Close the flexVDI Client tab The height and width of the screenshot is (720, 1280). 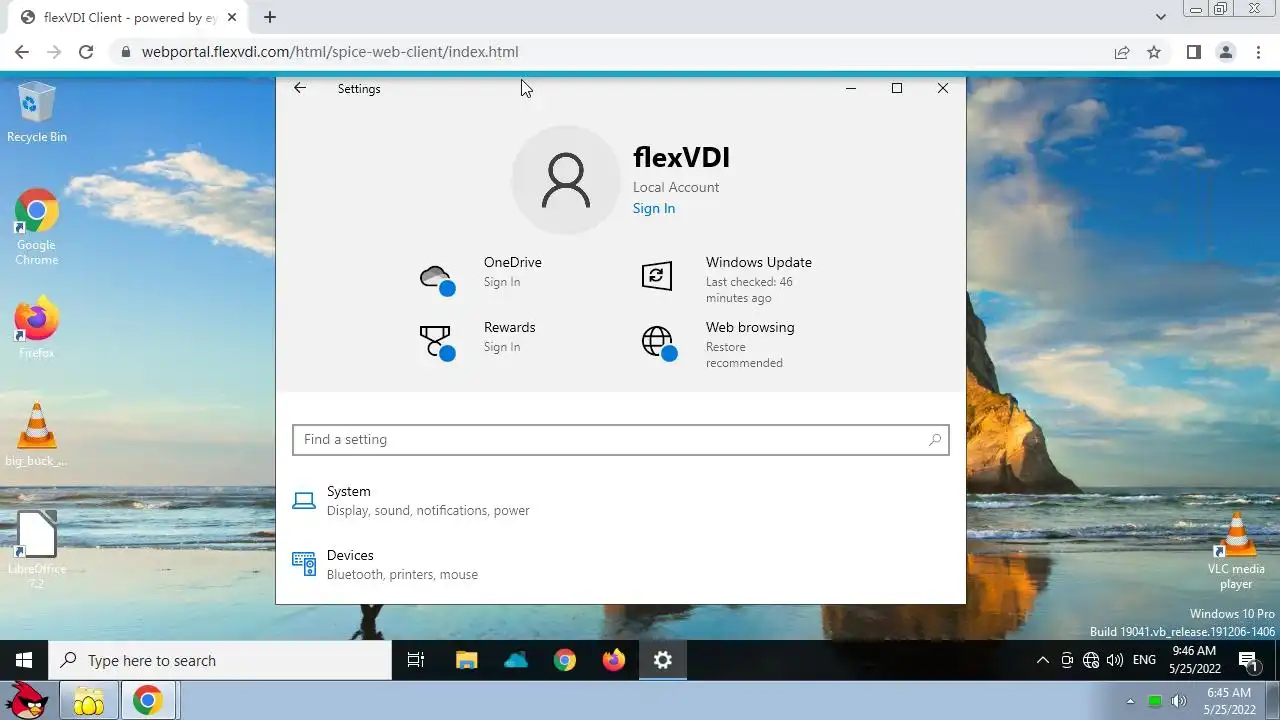[232, 17]
